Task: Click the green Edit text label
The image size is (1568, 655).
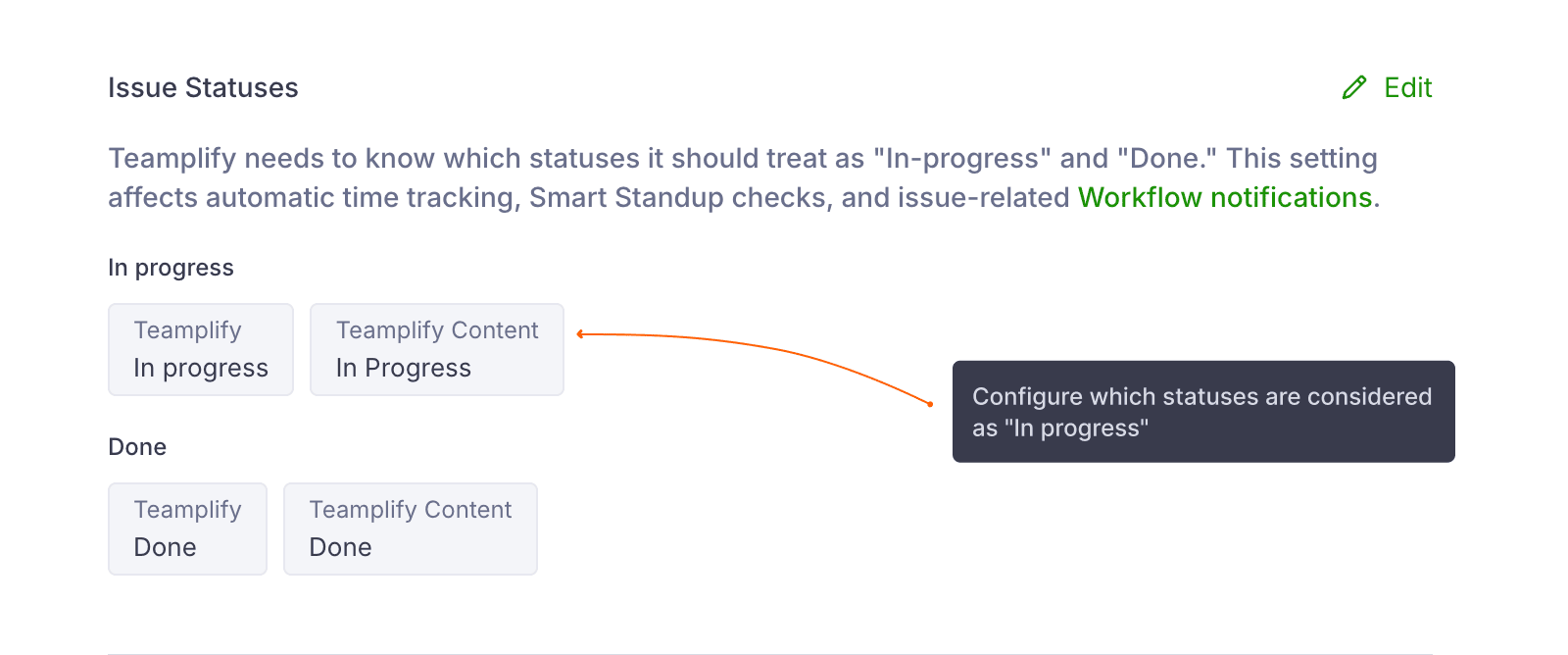Action: pos(1407,88)
